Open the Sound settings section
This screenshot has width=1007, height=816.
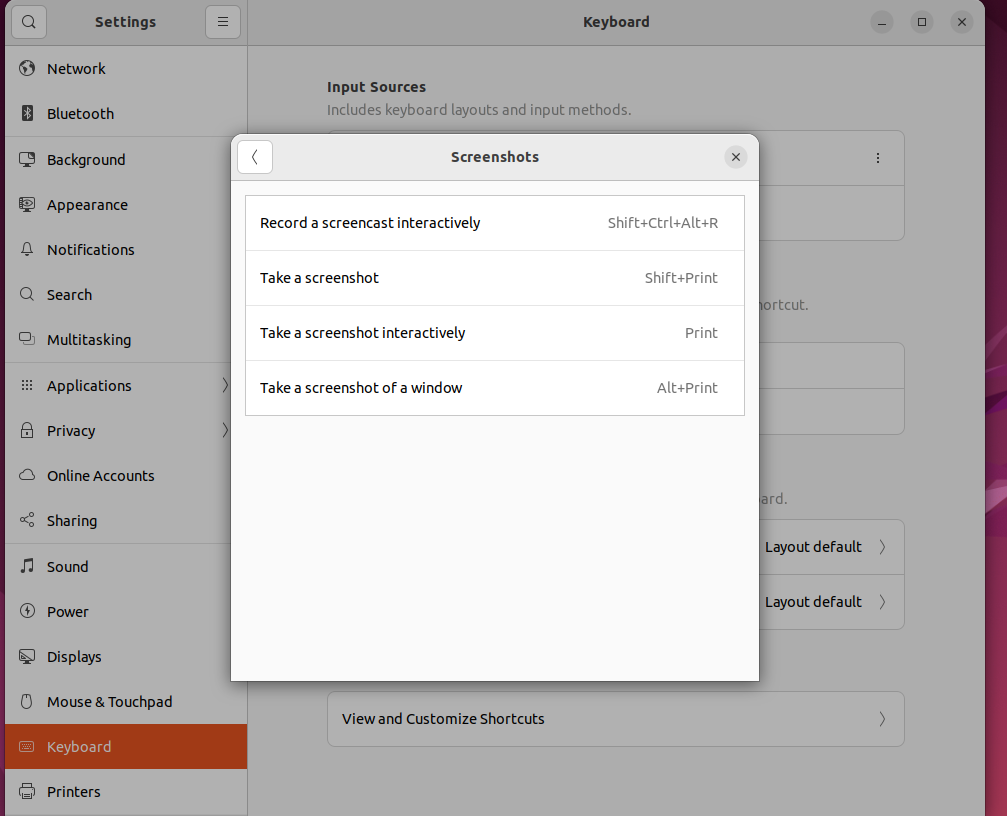point(69,566)
